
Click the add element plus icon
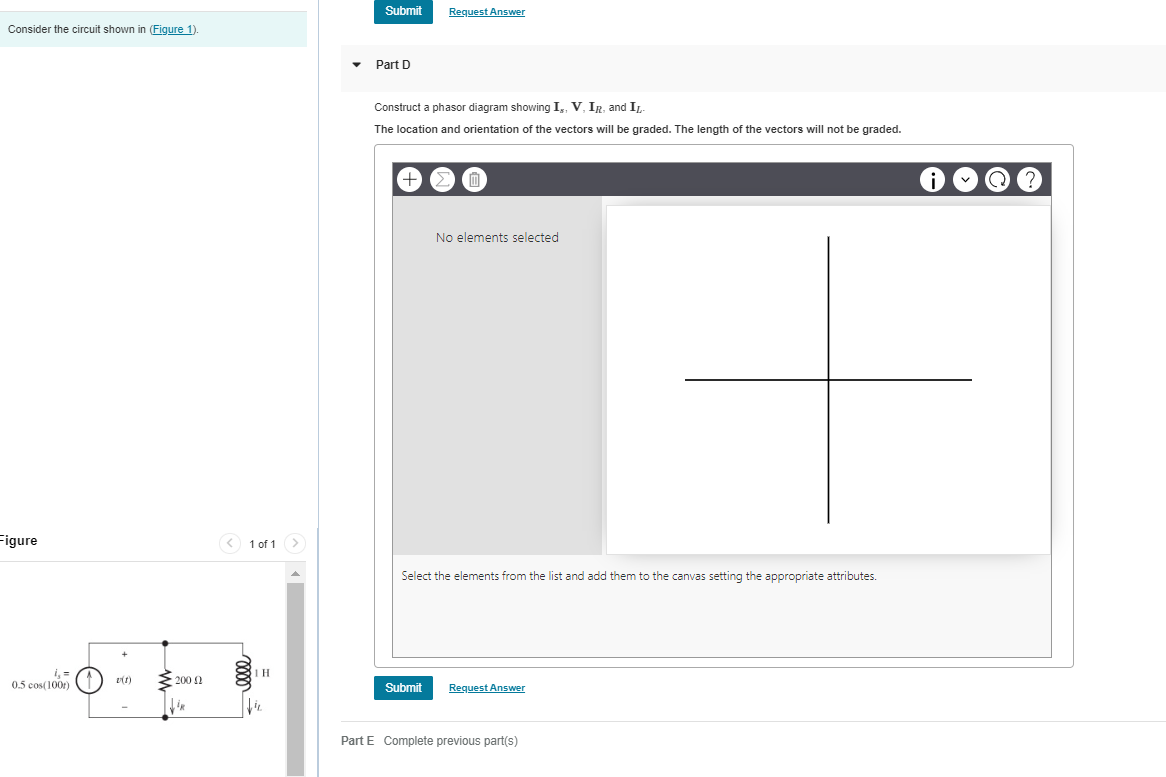tap(409, 179)
